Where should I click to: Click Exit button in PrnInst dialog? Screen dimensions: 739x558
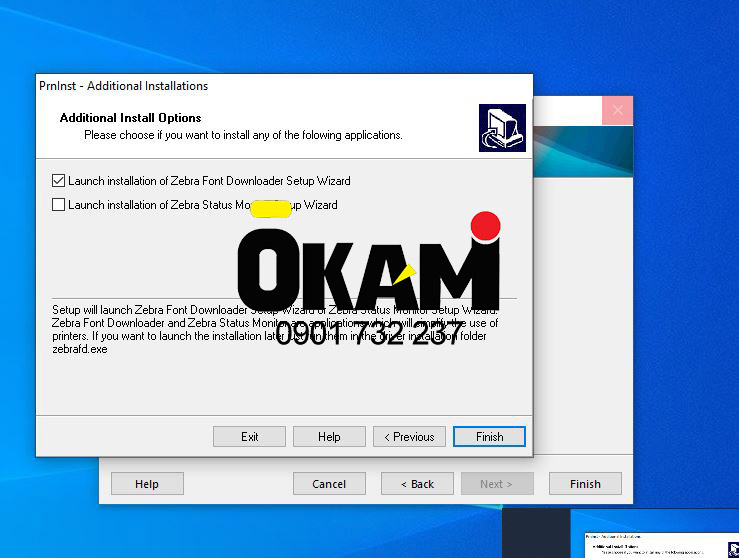point(249,436)
